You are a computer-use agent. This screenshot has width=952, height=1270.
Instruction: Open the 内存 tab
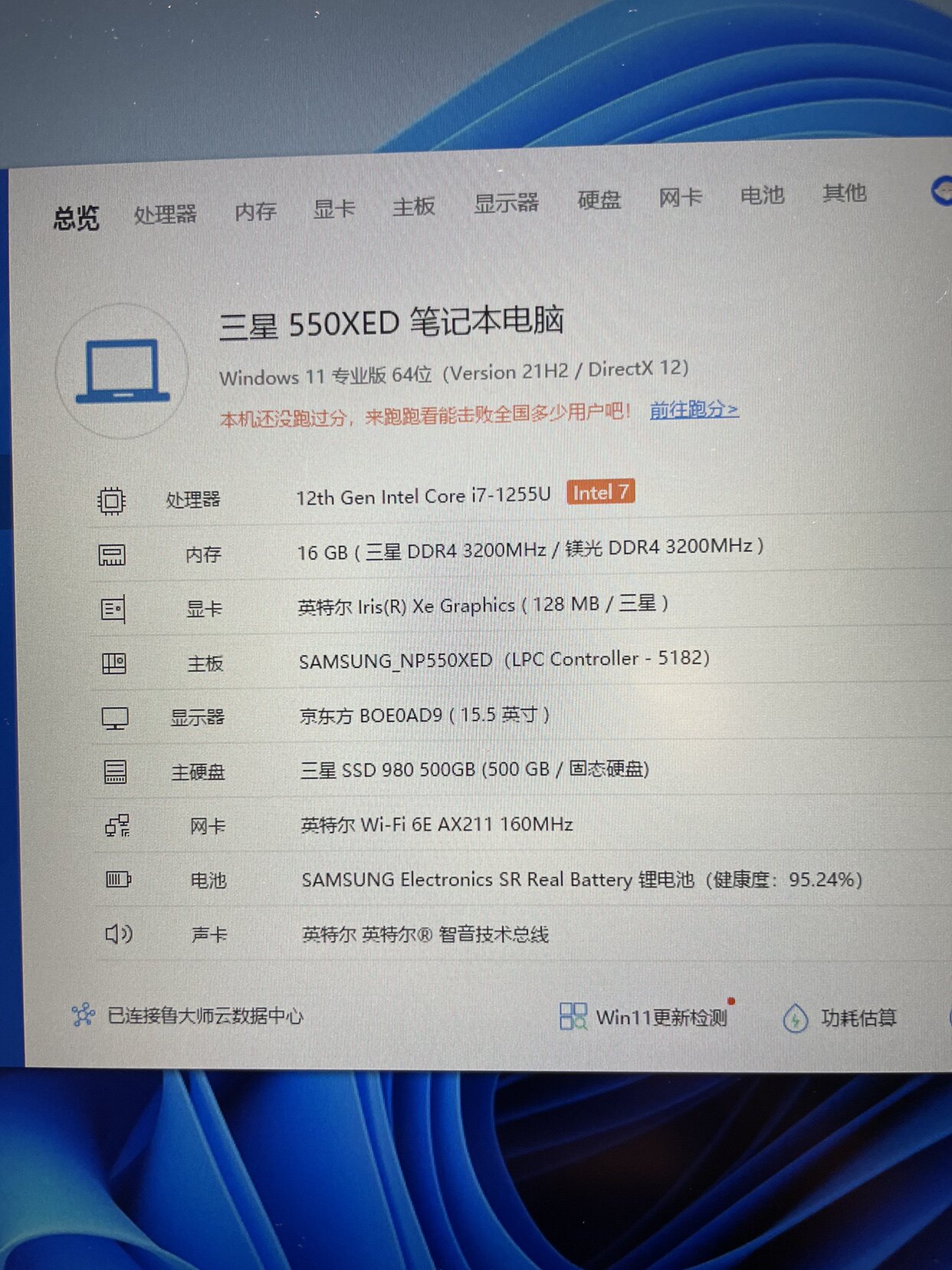pyautogui.click(x=255, y=211)
